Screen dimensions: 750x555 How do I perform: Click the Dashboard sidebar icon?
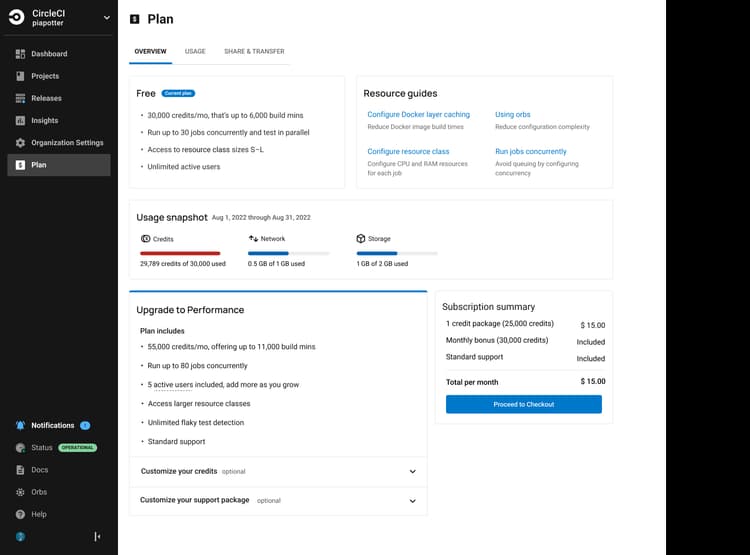pos(20,54)
